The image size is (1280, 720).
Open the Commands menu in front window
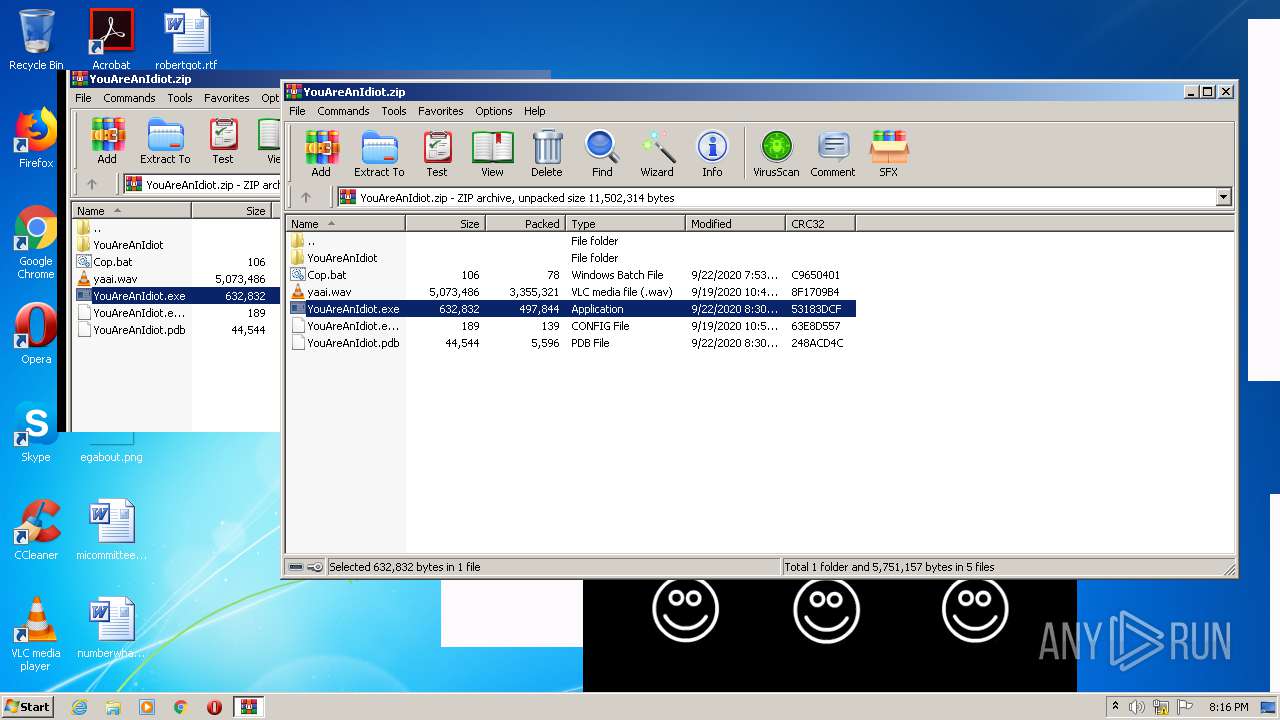[343, 111]
